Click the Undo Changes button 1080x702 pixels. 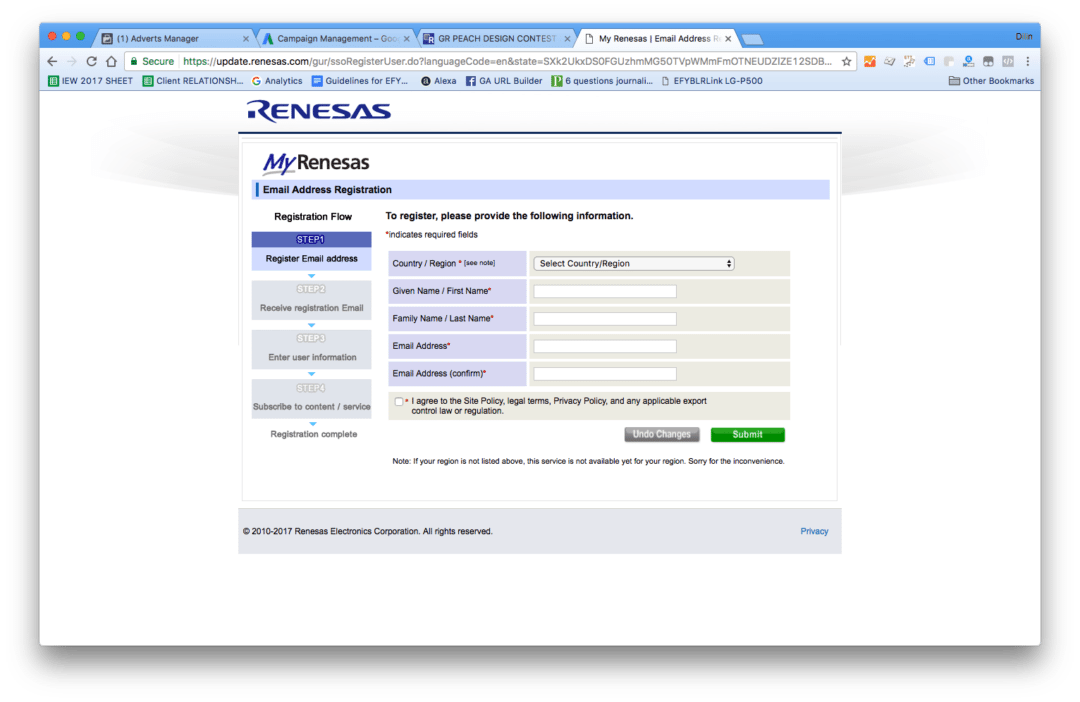coord(661,435)
